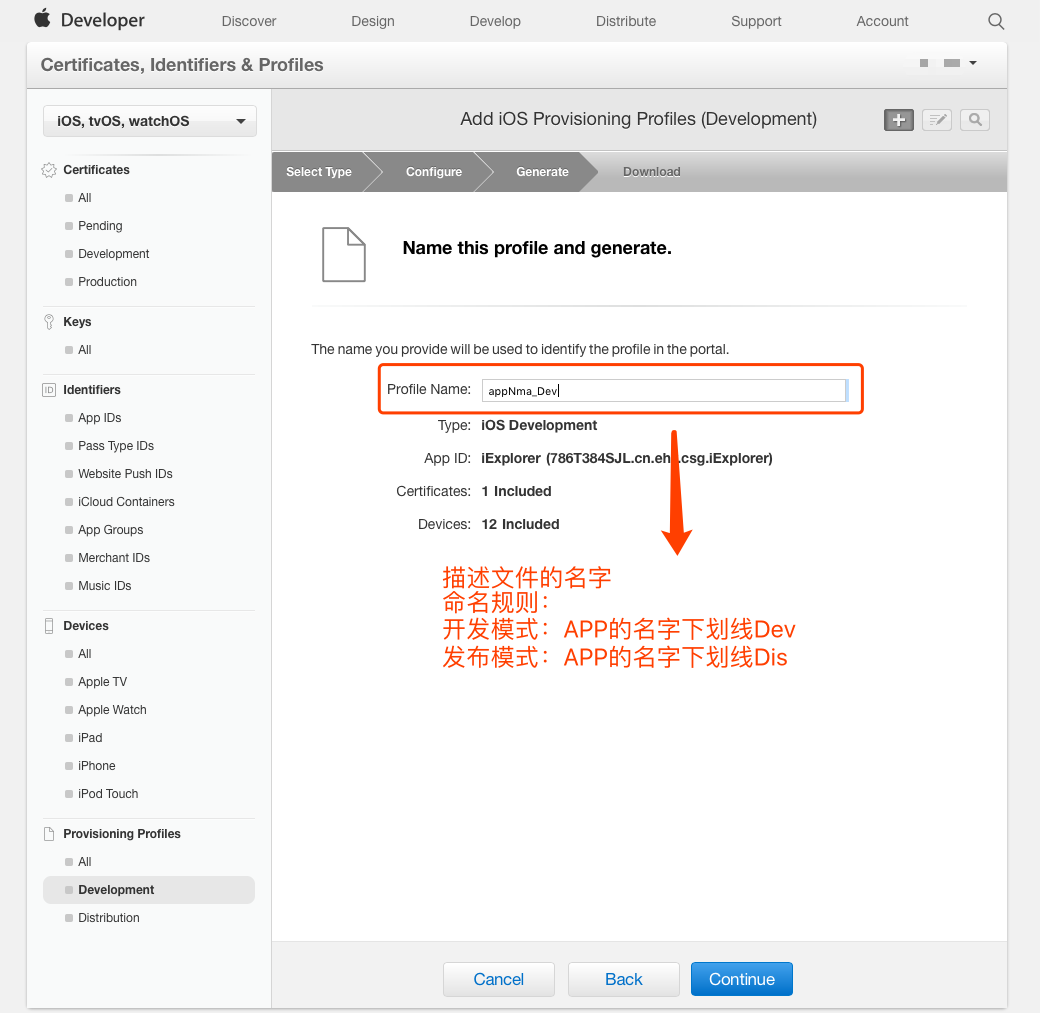
Task: Open the Discover menu
Action: point(249,21)
